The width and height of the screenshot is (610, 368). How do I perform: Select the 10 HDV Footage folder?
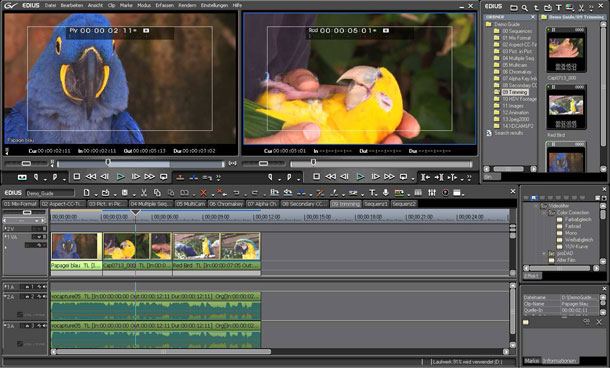point(519,99)
